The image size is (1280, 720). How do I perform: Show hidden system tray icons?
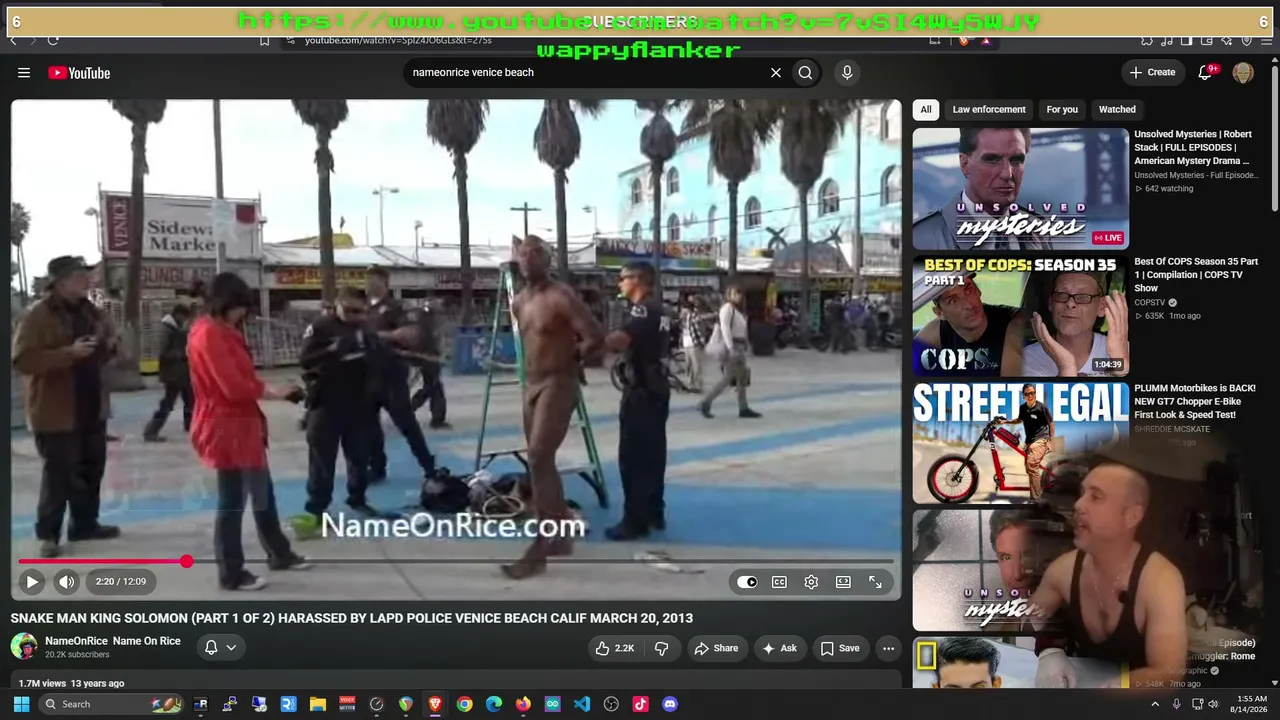(1155, 704)
